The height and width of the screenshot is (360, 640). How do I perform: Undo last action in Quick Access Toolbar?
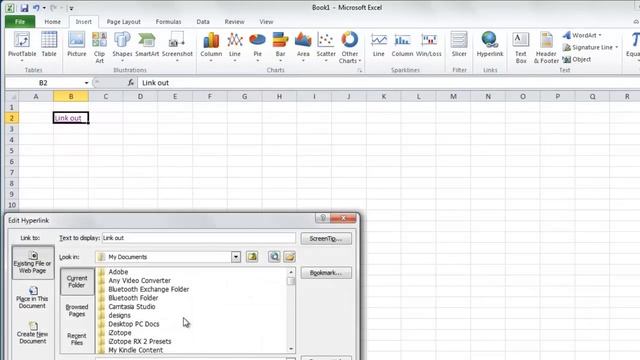point(36,8)
